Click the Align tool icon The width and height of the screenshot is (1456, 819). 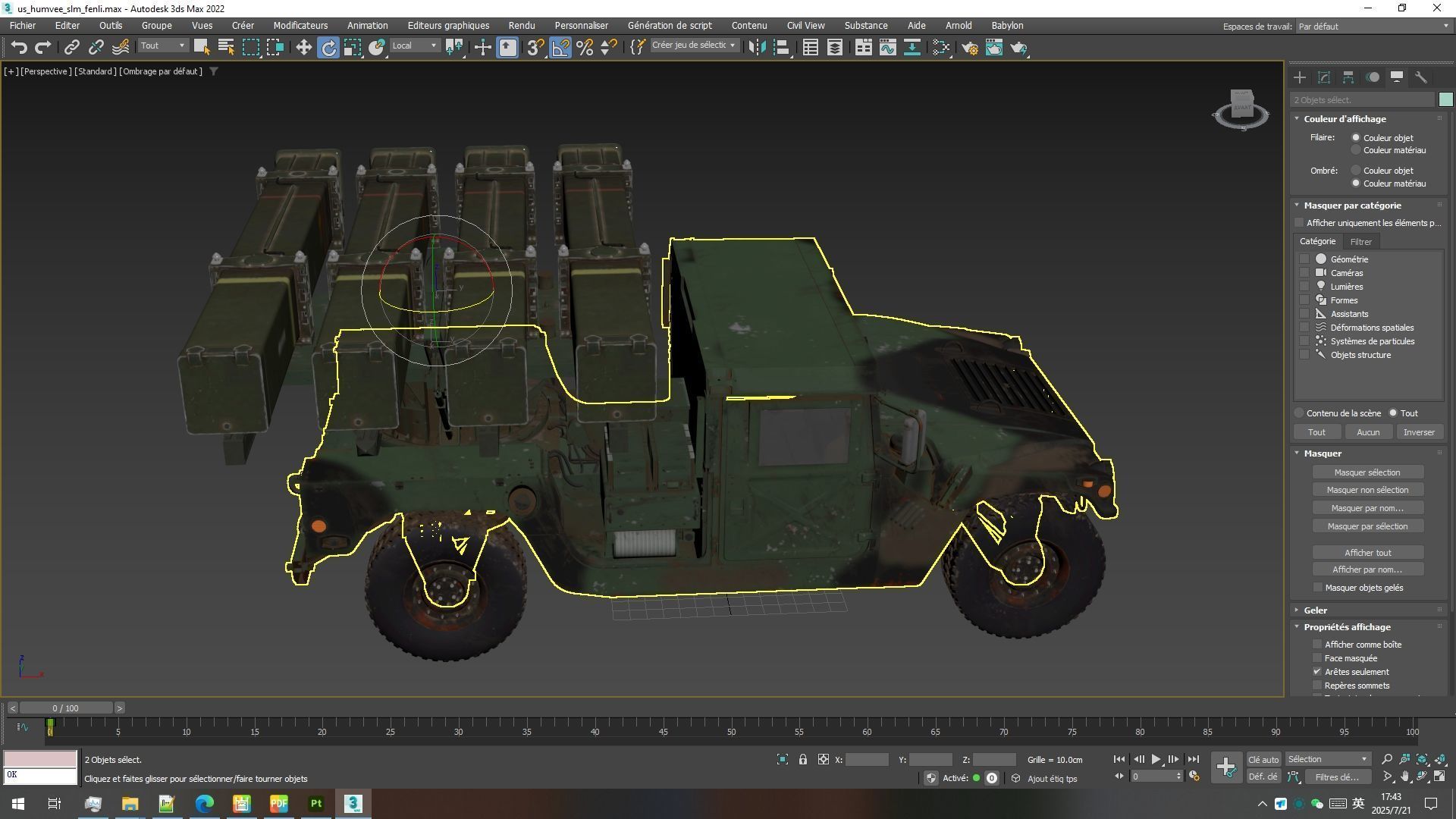pos(782,47)
